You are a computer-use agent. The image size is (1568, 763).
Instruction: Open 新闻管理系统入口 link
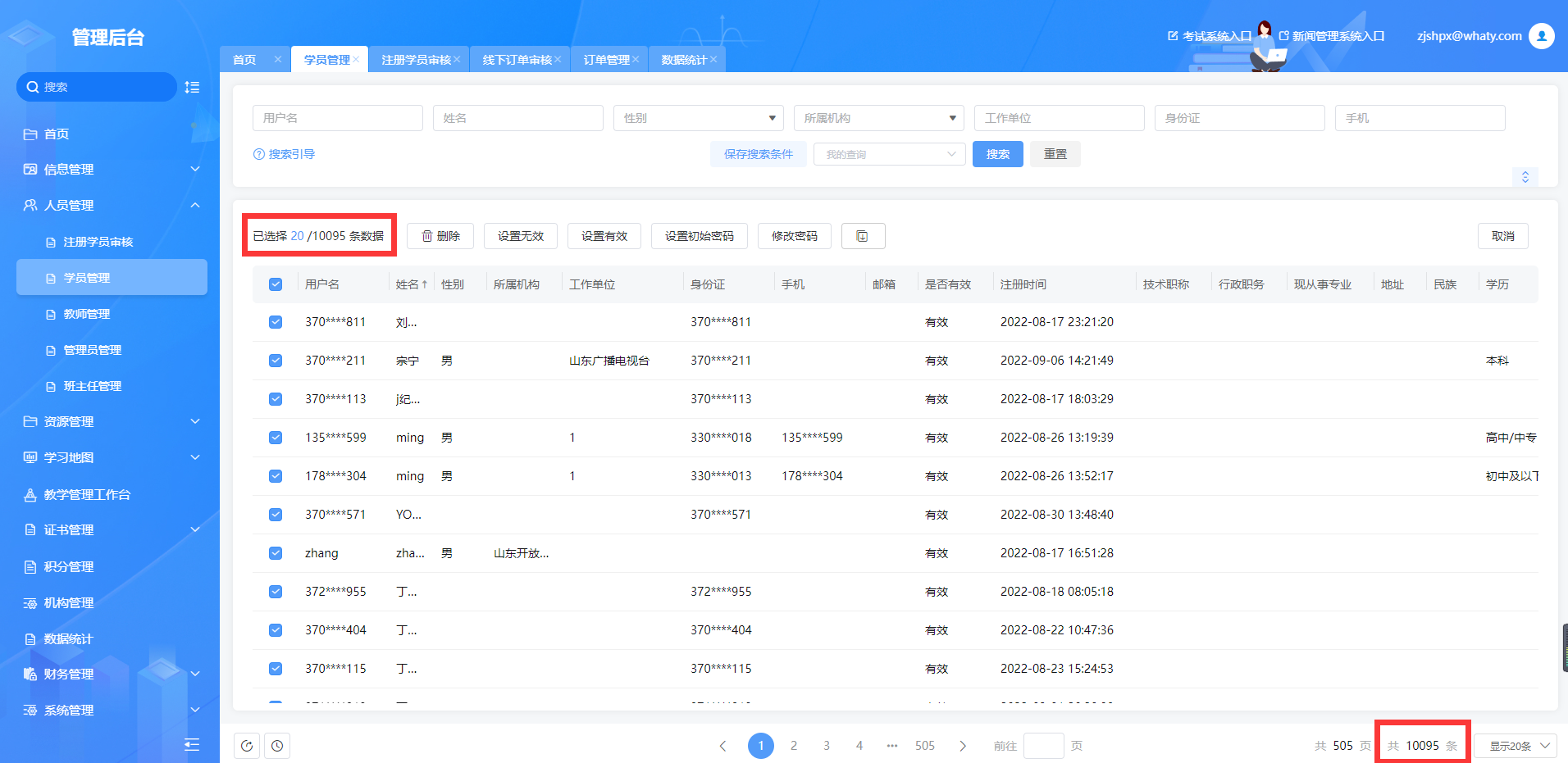(x=1332, y=36)
